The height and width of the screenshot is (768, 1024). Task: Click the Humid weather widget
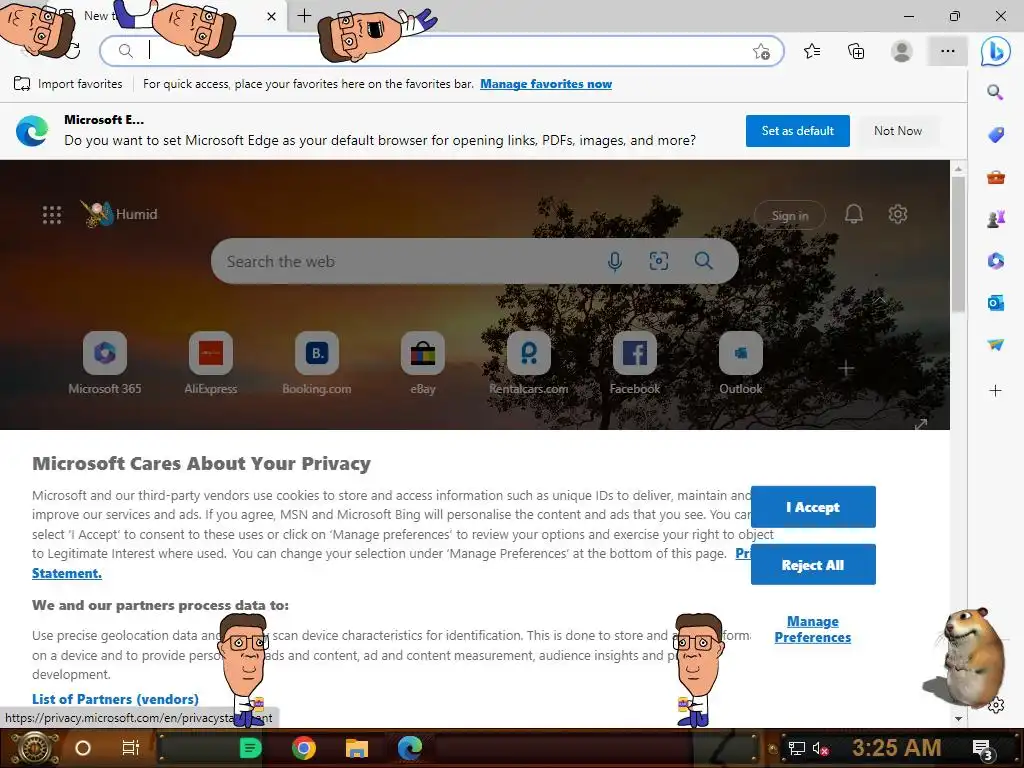click(120, 214)
